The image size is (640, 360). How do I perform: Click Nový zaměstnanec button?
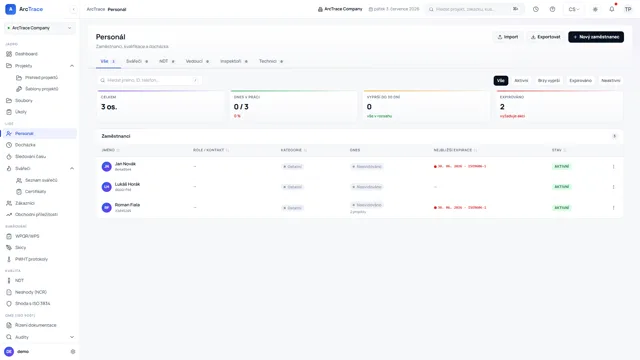(596, 37)
